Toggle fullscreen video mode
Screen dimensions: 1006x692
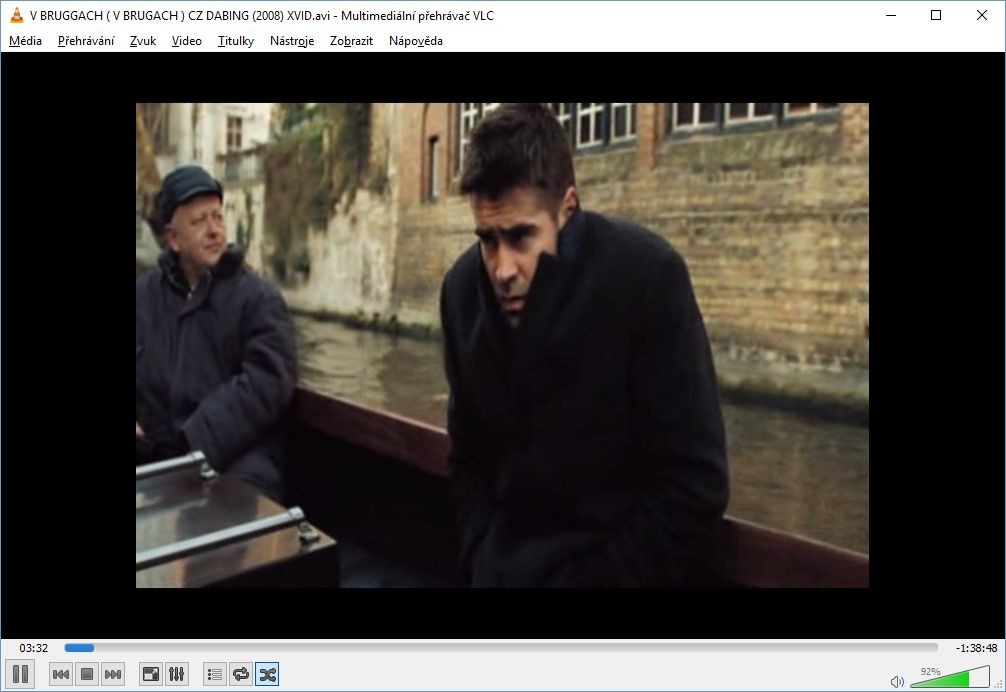[x=151, y=674]
